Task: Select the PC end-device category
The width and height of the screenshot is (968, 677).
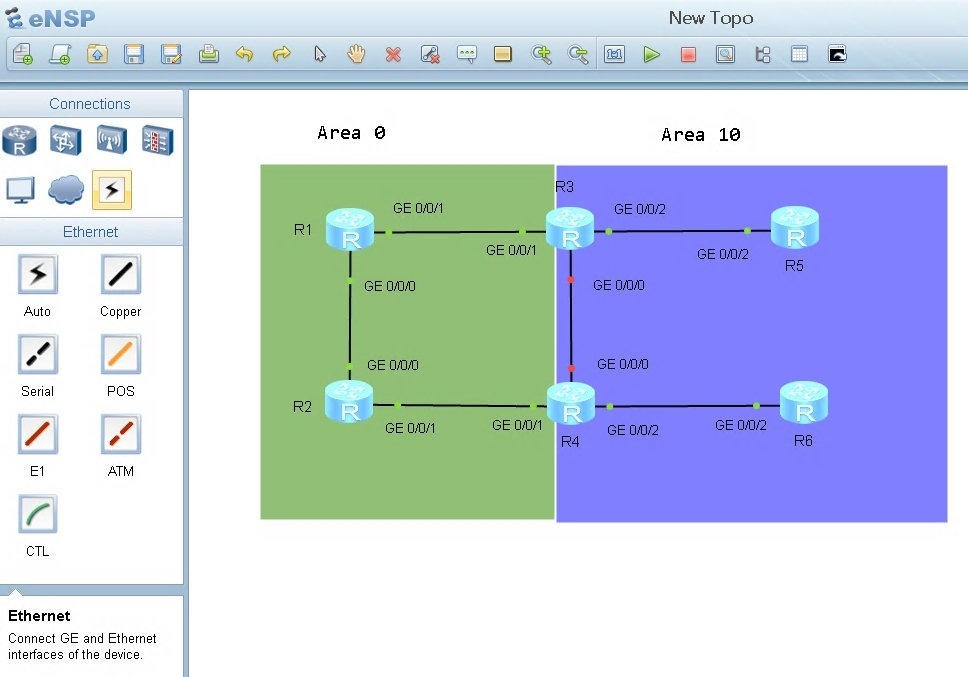Action: point(20,190)
